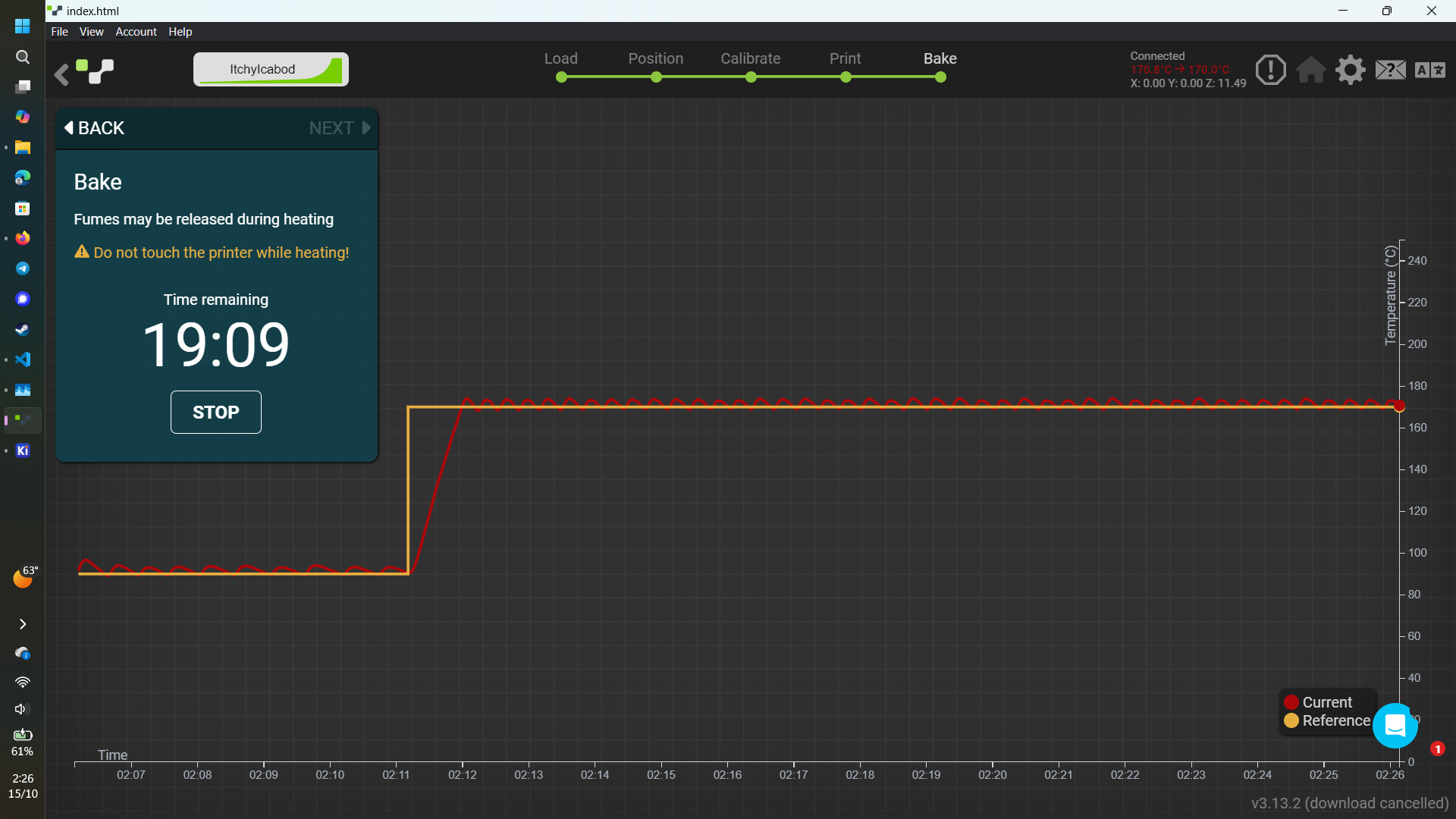Image resolution: width=1456 pixels, height=819 pixels.
Task: Open the chat support bubble
Action: pyautogui.click(x=1395, y=726)
